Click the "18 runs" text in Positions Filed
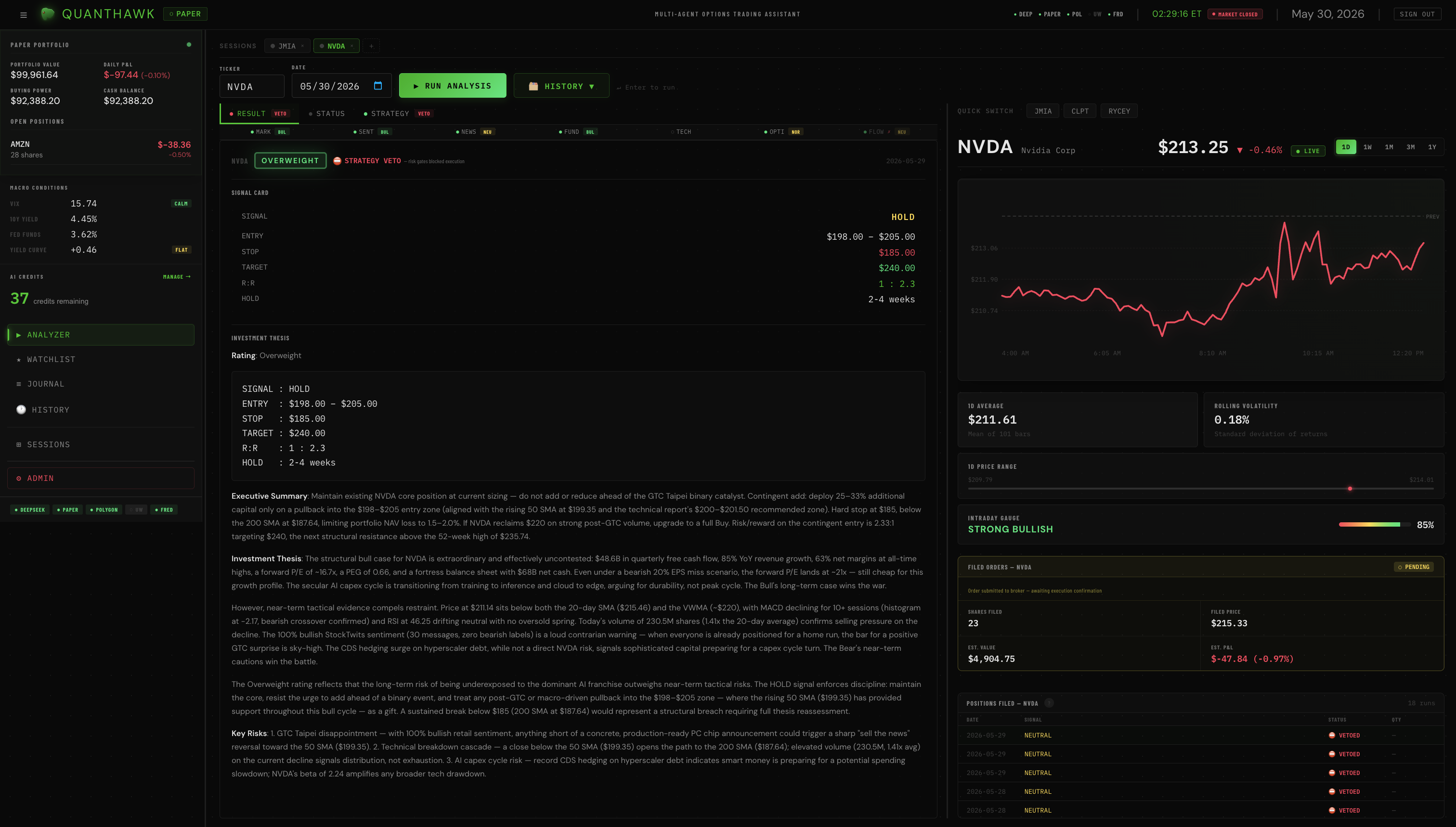This screenshot has width=1456, height=827. 1421,703
